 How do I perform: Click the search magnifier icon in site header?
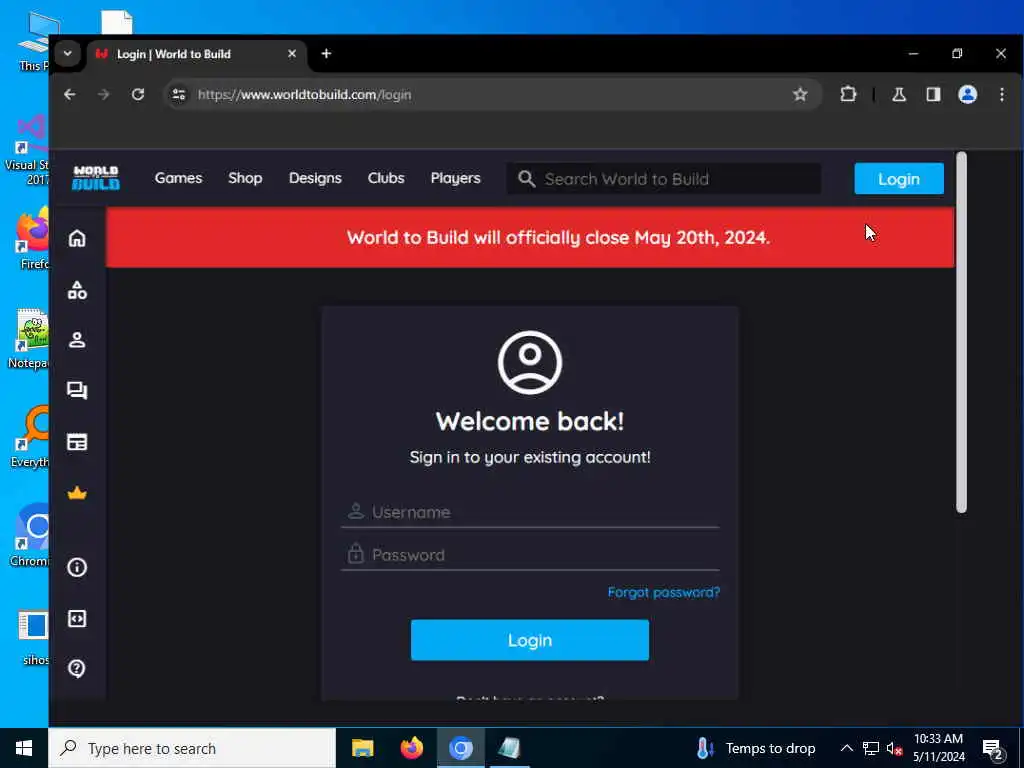point(526,179)
